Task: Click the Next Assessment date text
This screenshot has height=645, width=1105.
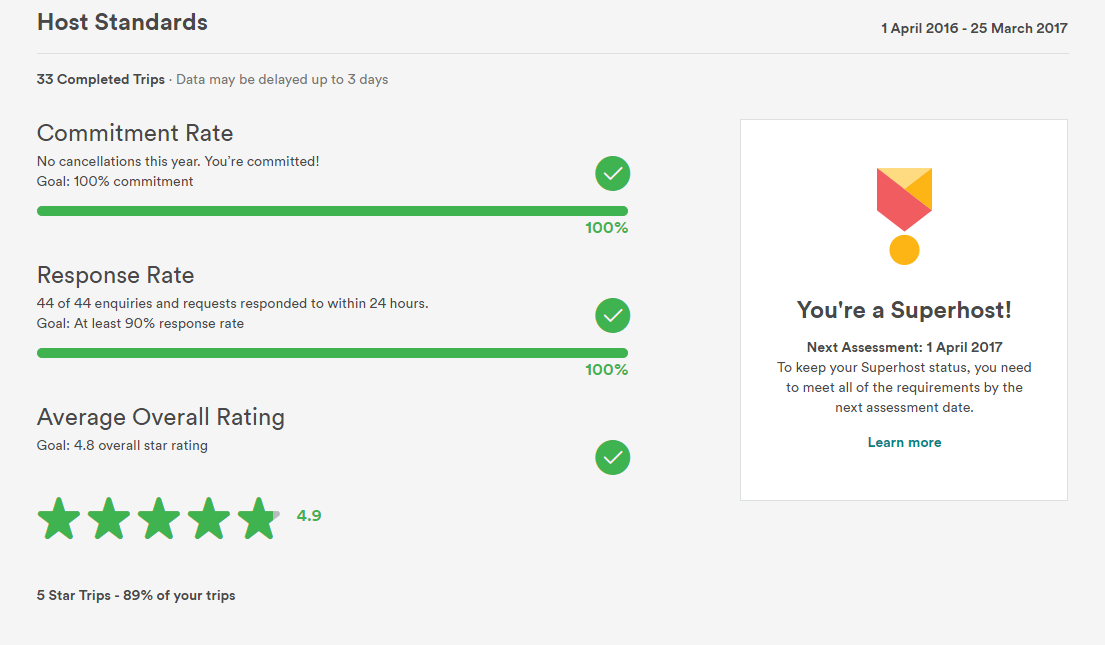Action: pos(904,347)
